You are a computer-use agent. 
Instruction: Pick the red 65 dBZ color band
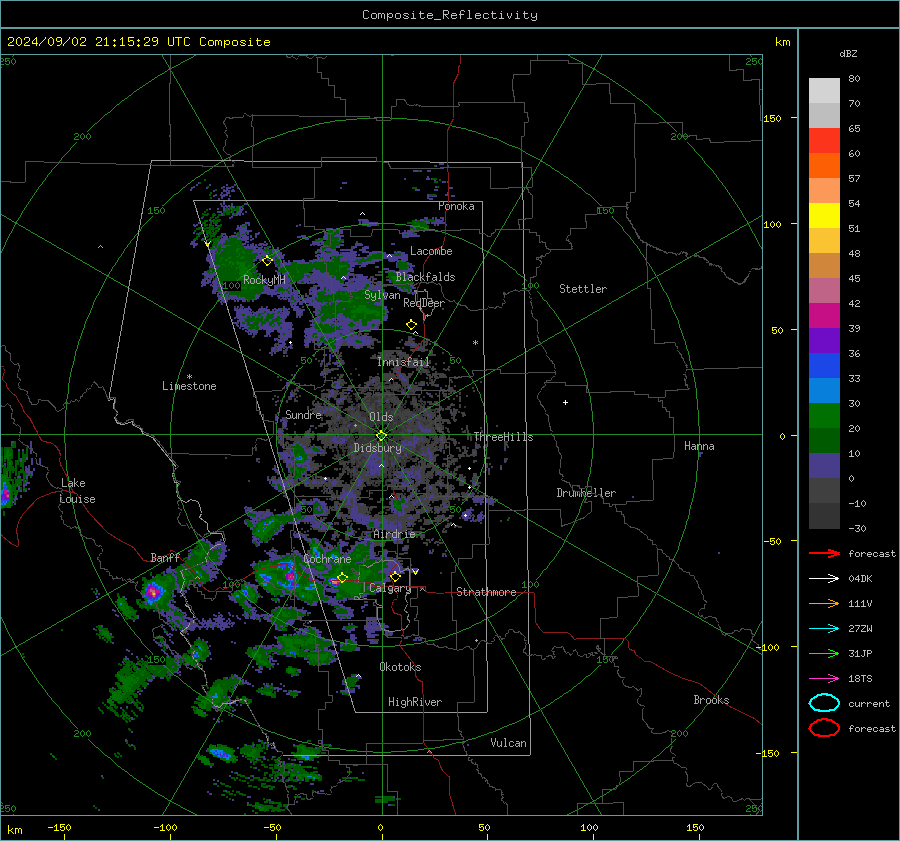[x=824, y=140]
